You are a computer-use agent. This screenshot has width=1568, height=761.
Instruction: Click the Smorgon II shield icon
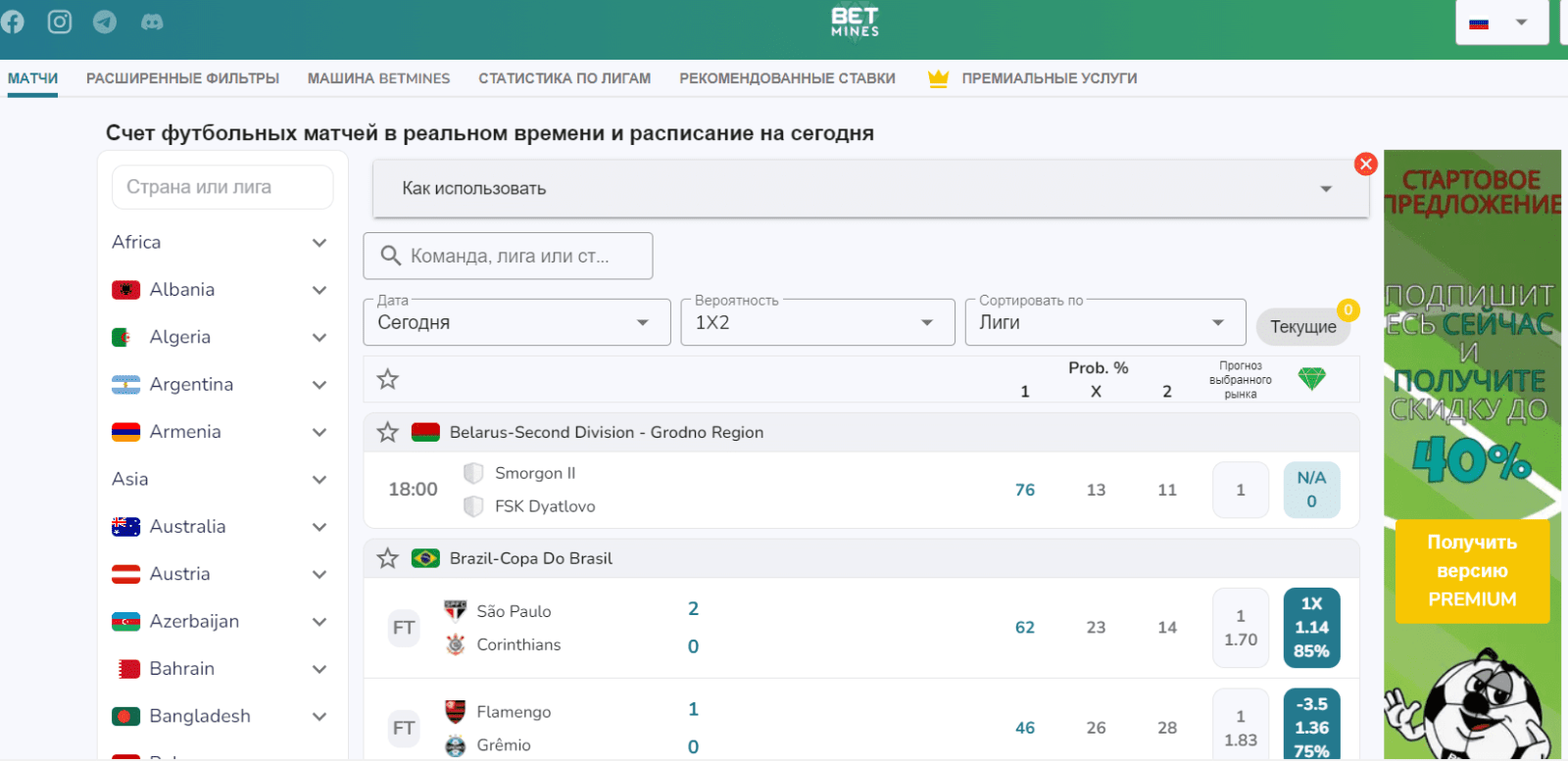(x=473, y=473)
